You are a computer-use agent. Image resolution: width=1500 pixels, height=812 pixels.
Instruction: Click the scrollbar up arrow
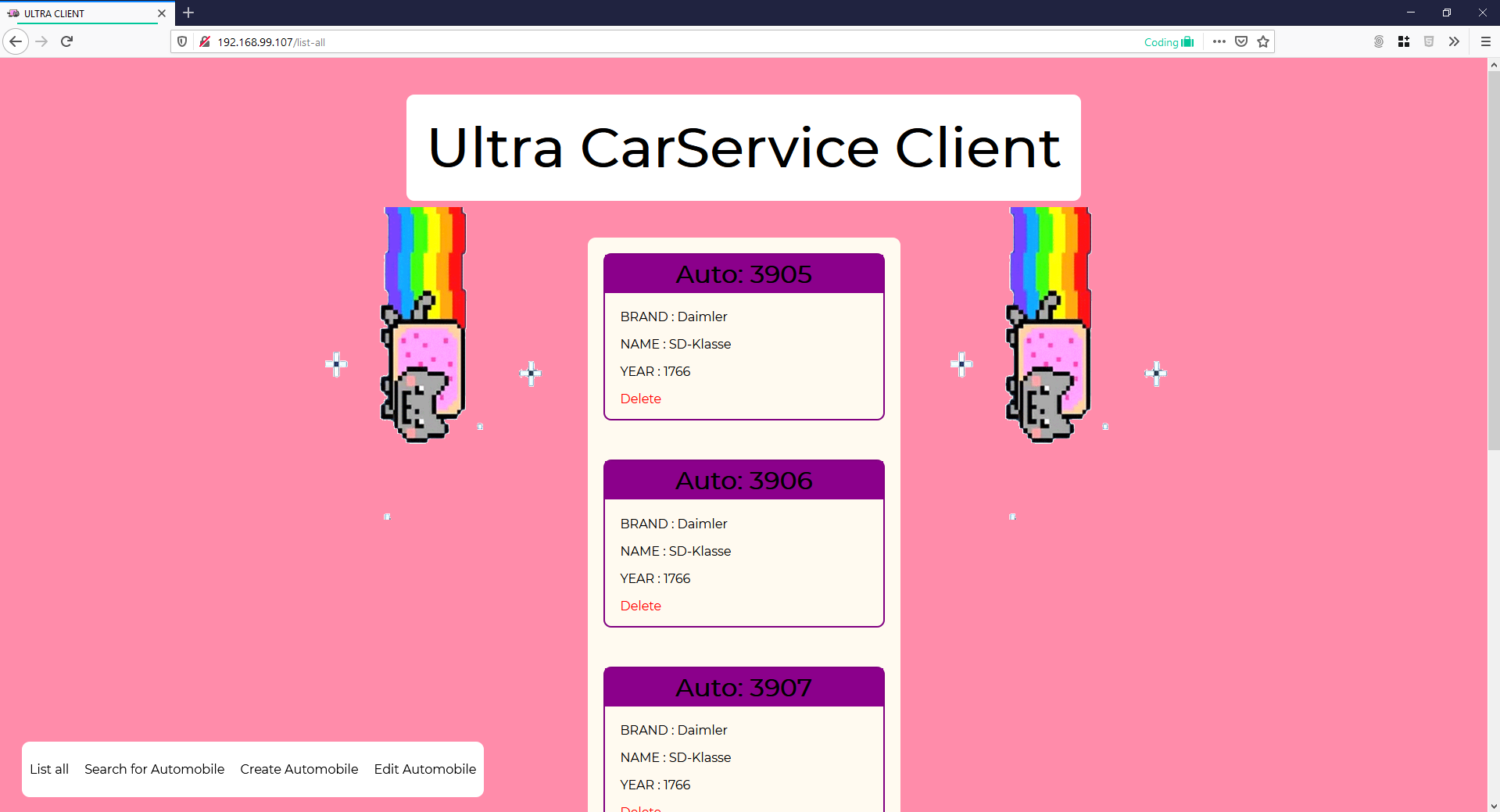coord(1494,65)
